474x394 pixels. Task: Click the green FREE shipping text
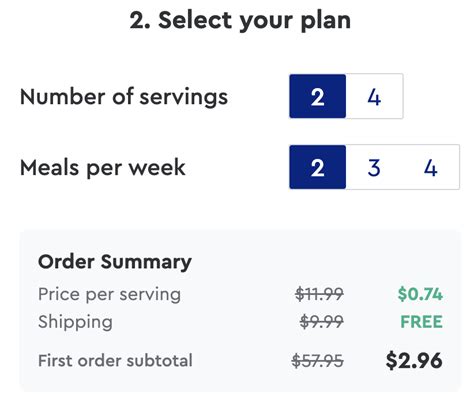click(x=421, y=322)
